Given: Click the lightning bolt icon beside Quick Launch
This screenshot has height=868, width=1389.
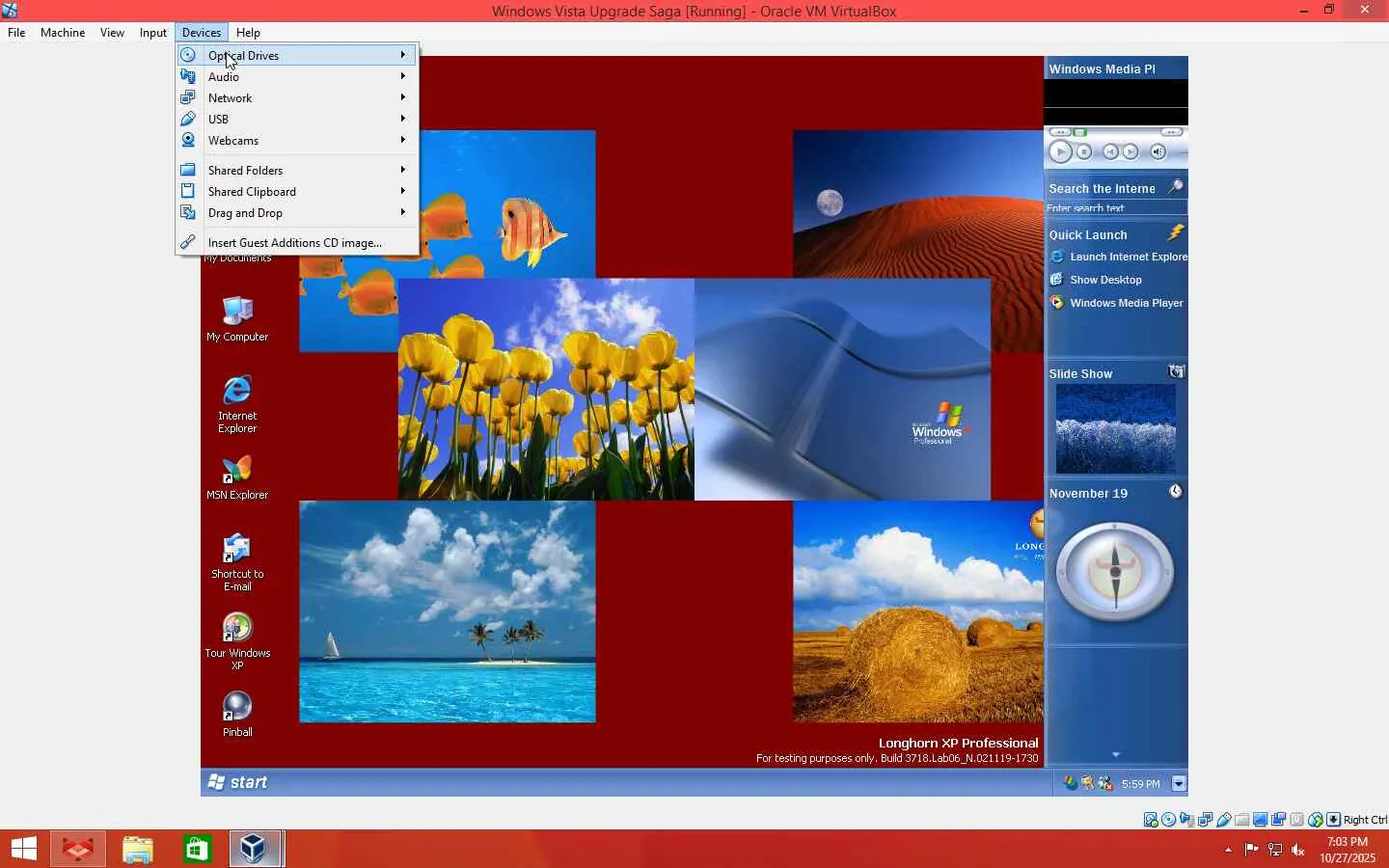Looking at the screenshot, I should coord(1176,232).
